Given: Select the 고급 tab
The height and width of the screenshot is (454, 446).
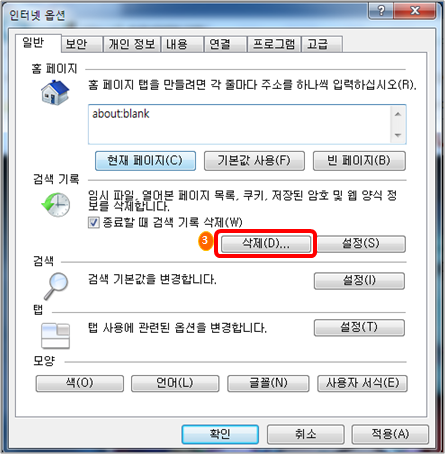Looking at the screenshot, I should (322, 44).
